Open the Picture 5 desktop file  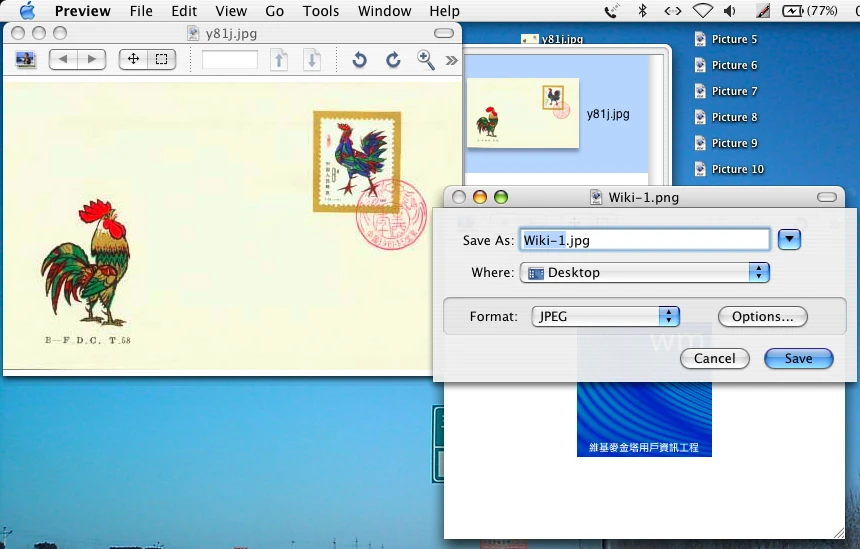click(x=727, y=39)
